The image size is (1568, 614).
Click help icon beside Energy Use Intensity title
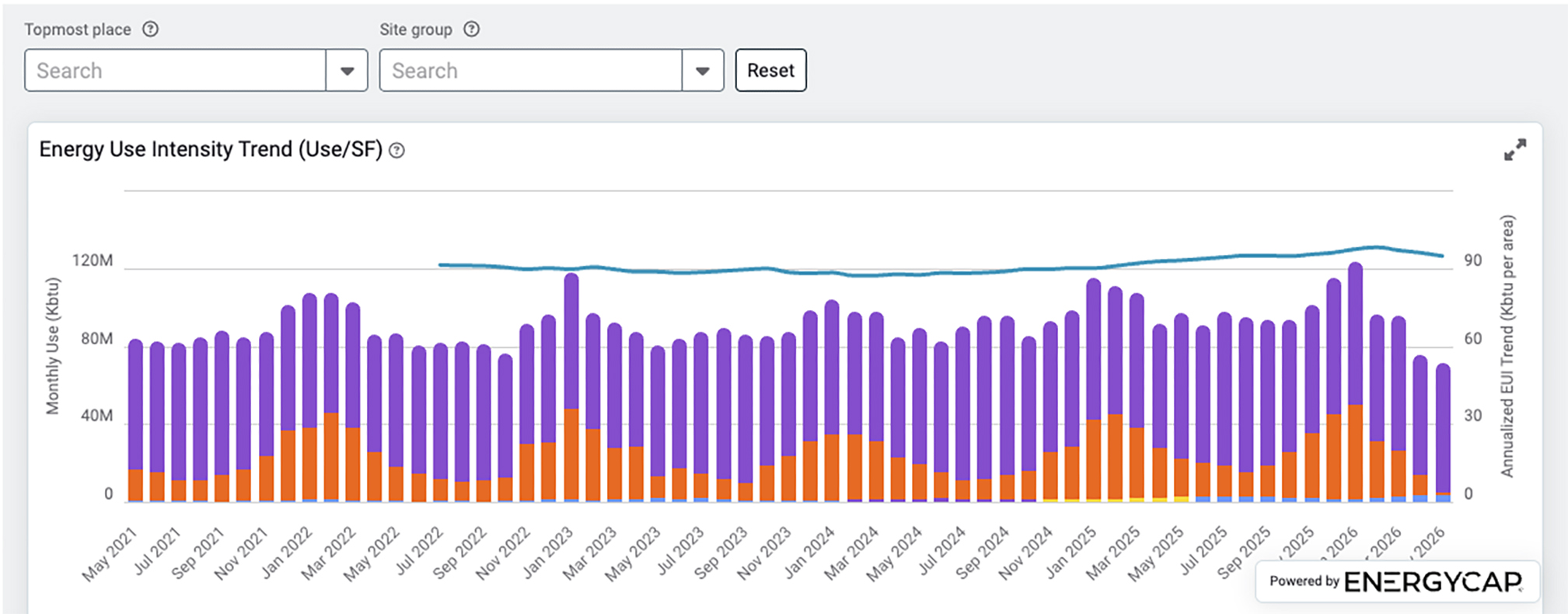pyautogui.click(x=397, y=151)
